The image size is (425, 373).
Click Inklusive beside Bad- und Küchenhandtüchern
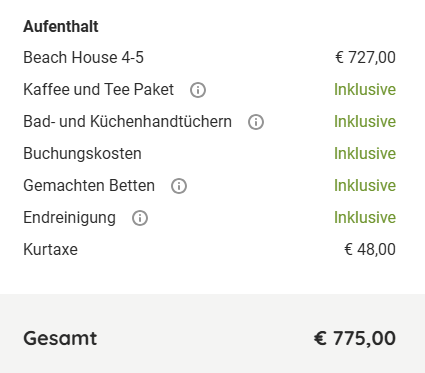pos(365,121)
